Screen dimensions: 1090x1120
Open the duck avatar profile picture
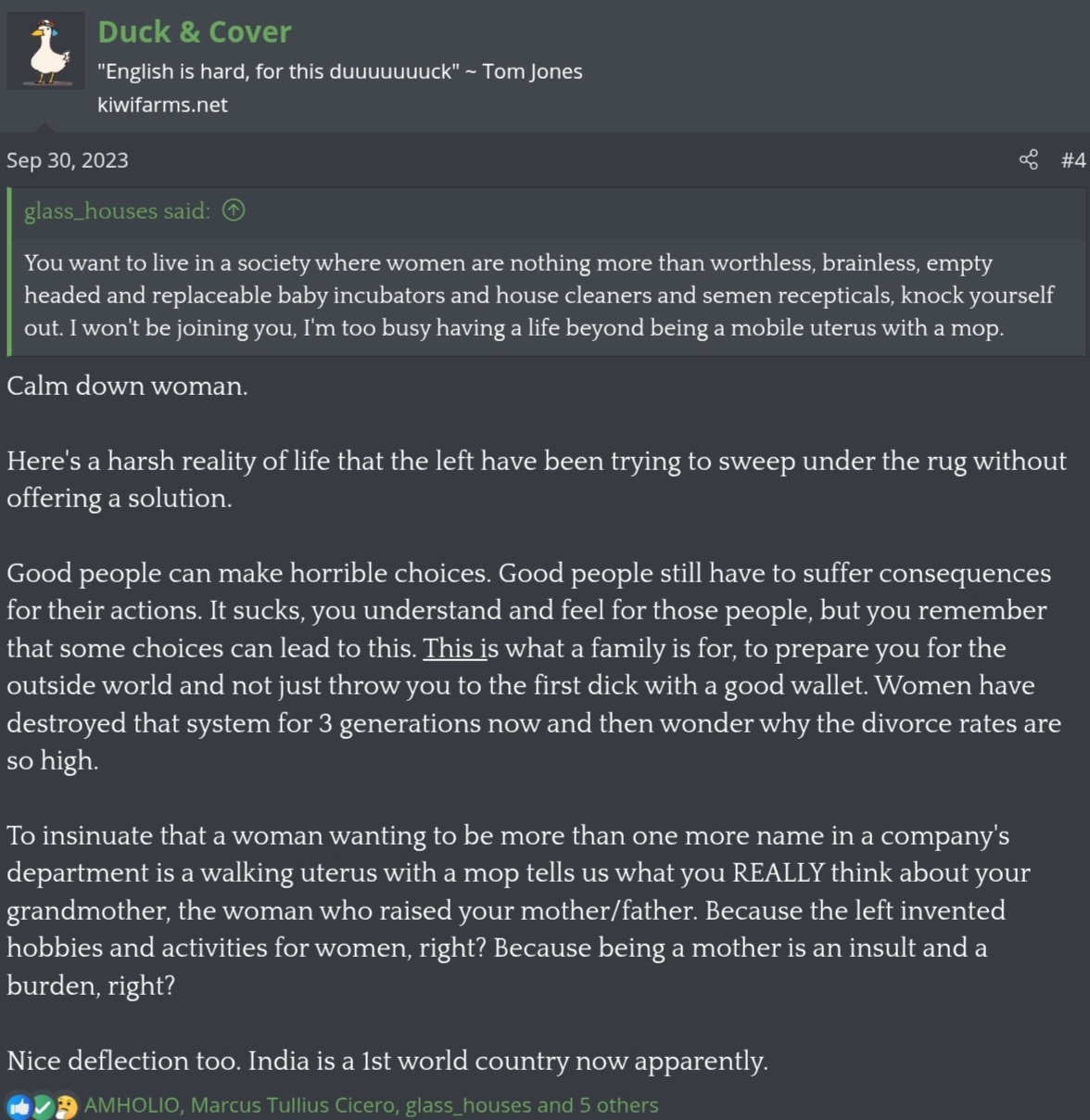point(45,51)
